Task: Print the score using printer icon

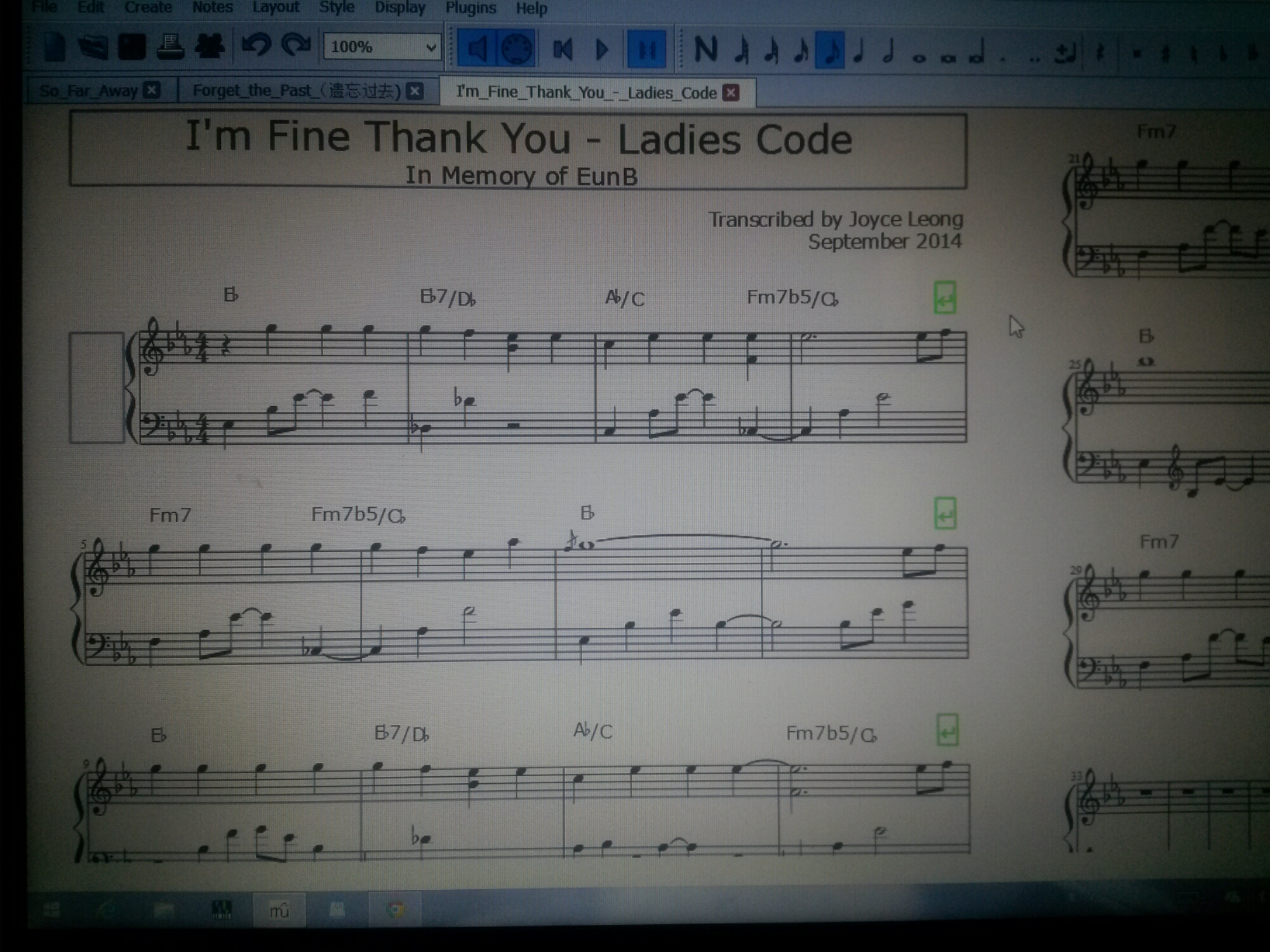Action: (x=170, y=48)
